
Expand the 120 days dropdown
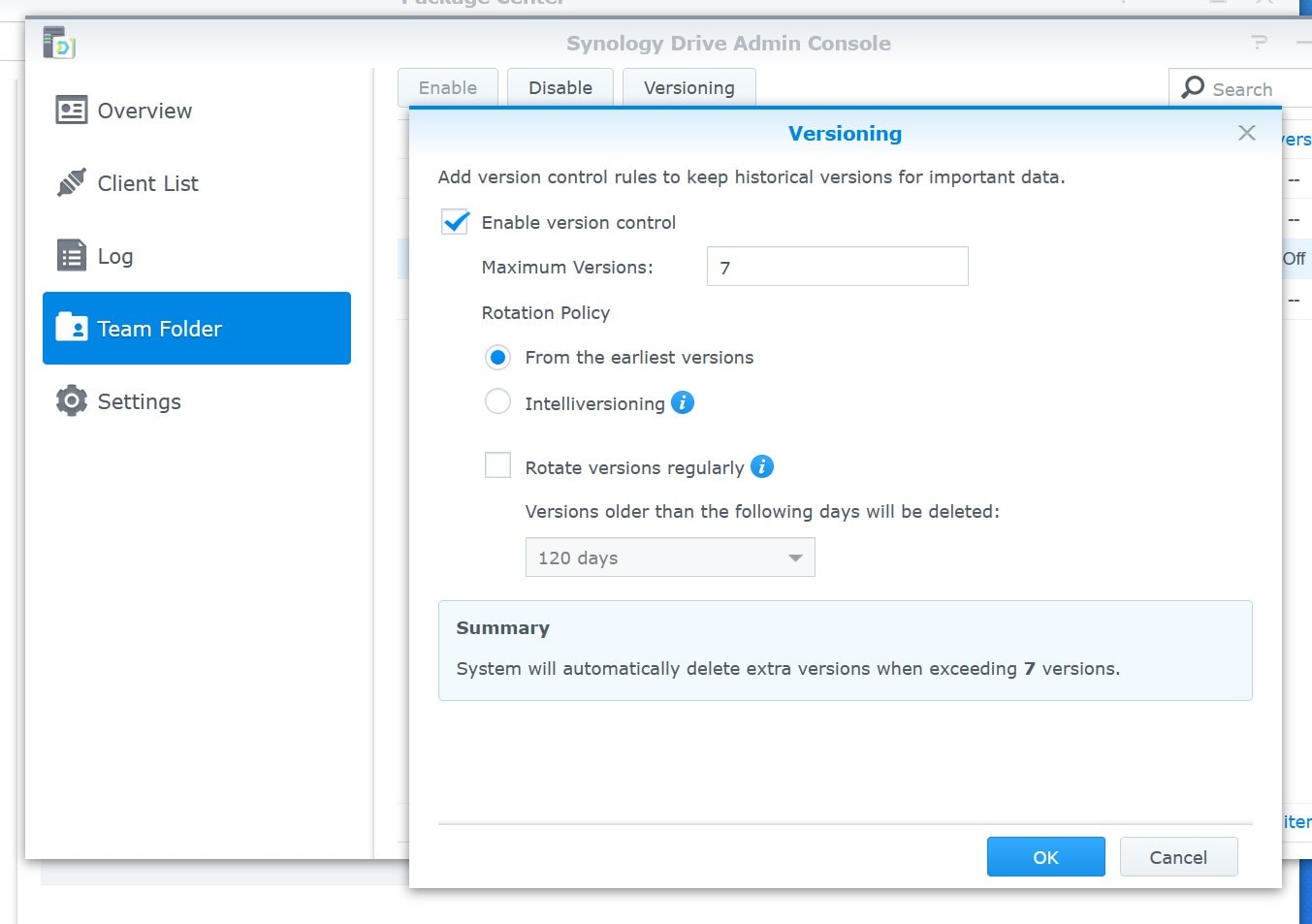point(670,558)
